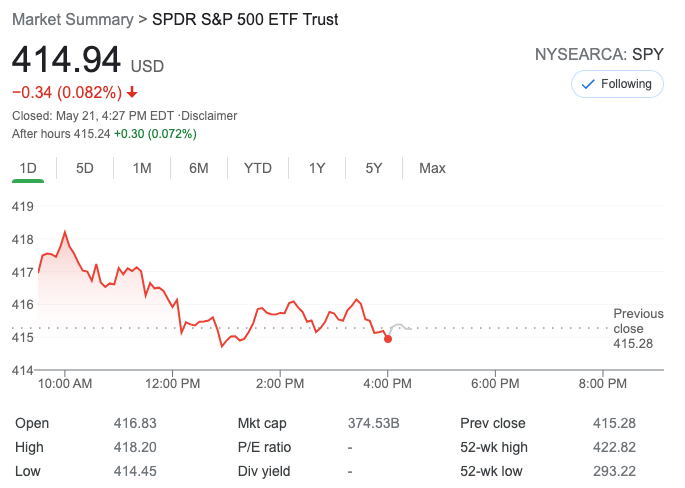
Task: Click the checkmark icon in Following
Action: pyautogui.click(x=587, y=85)
